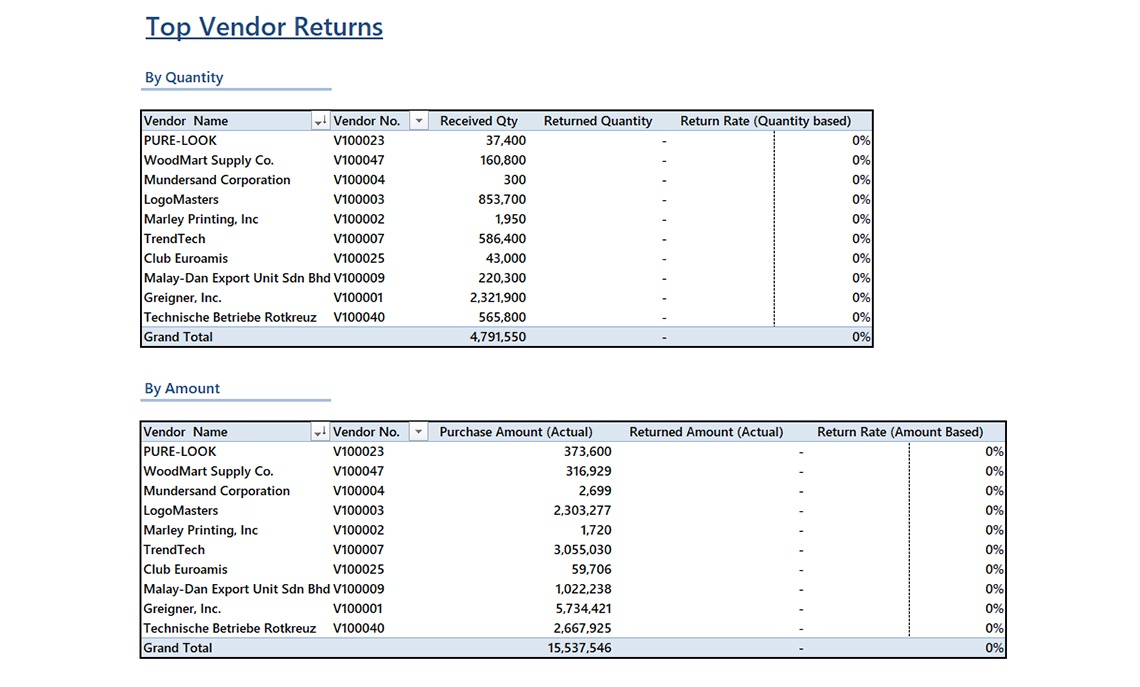
Task: Click Return Rate (Amount Based) header
Action: [x=900, y=433]
